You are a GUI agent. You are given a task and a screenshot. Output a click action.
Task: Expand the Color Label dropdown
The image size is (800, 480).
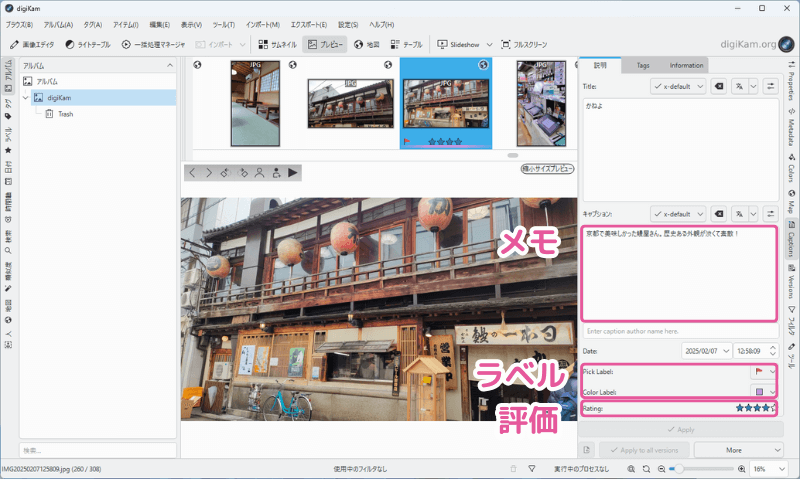pos(764,391)
